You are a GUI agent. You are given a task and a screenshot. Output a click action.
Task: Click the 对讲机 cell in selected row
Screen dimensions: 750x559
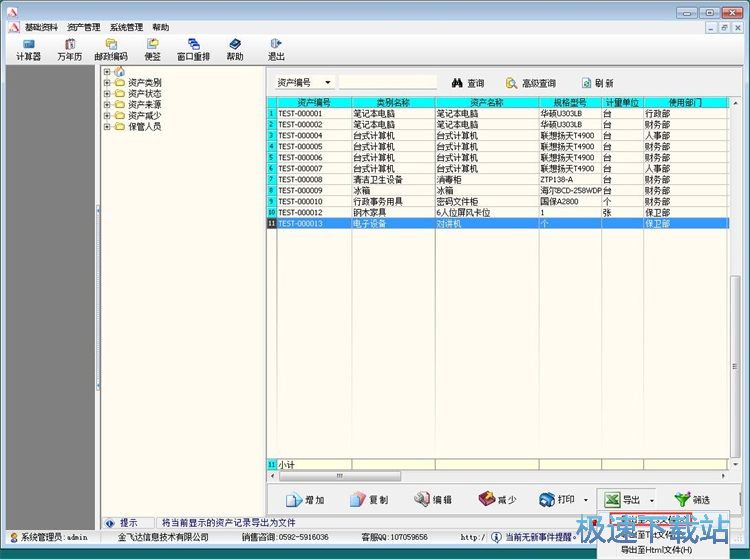[487, 223]
